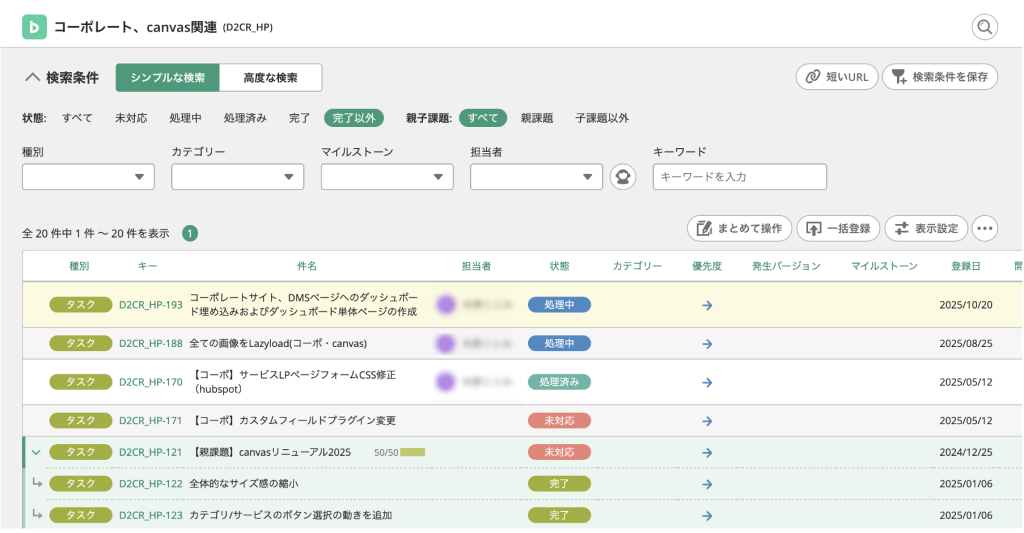Select the 未対応 status filter

click(x=131, y=118)
